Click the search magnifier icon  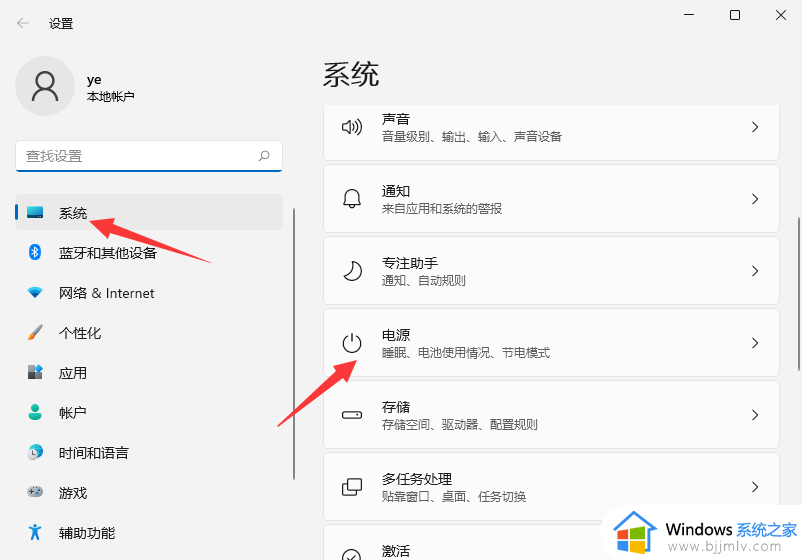(264, 155)
